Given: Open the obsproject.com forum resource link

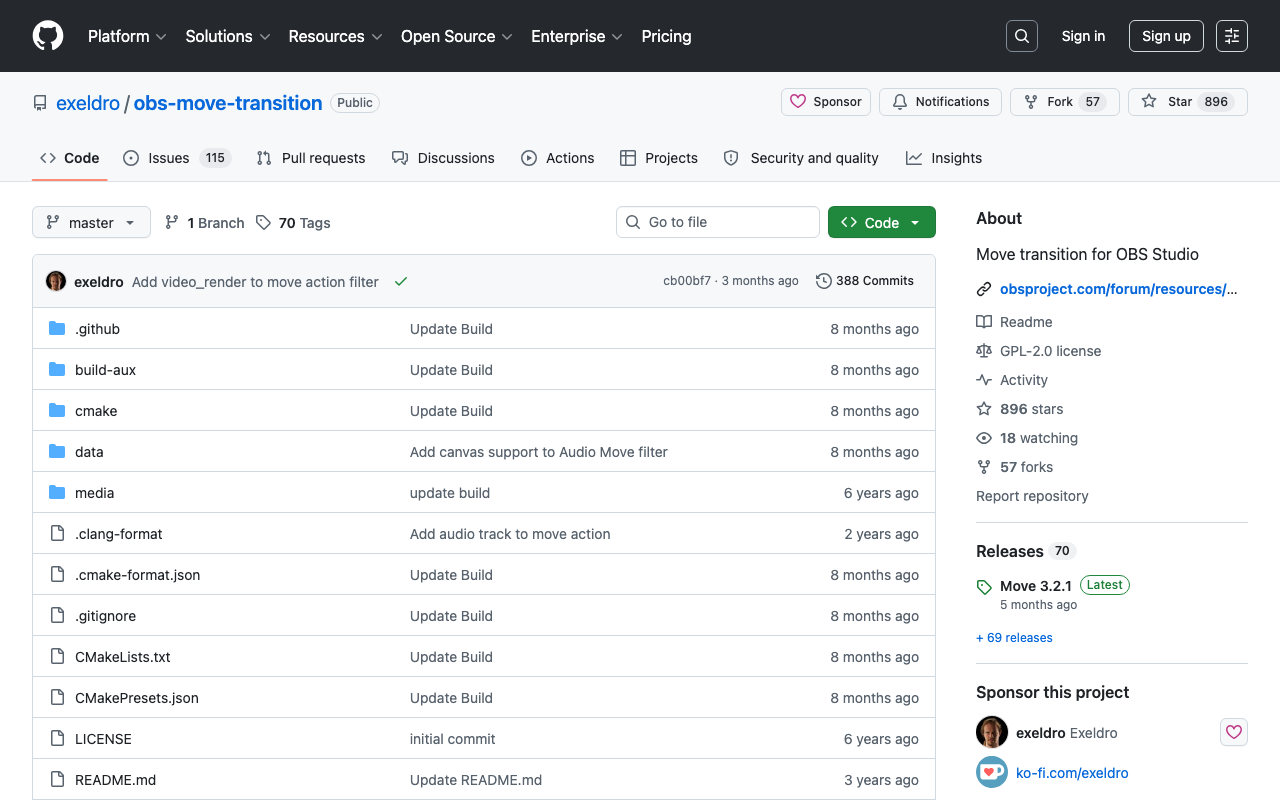Looking at the screenshot, I should [1119, 289].
